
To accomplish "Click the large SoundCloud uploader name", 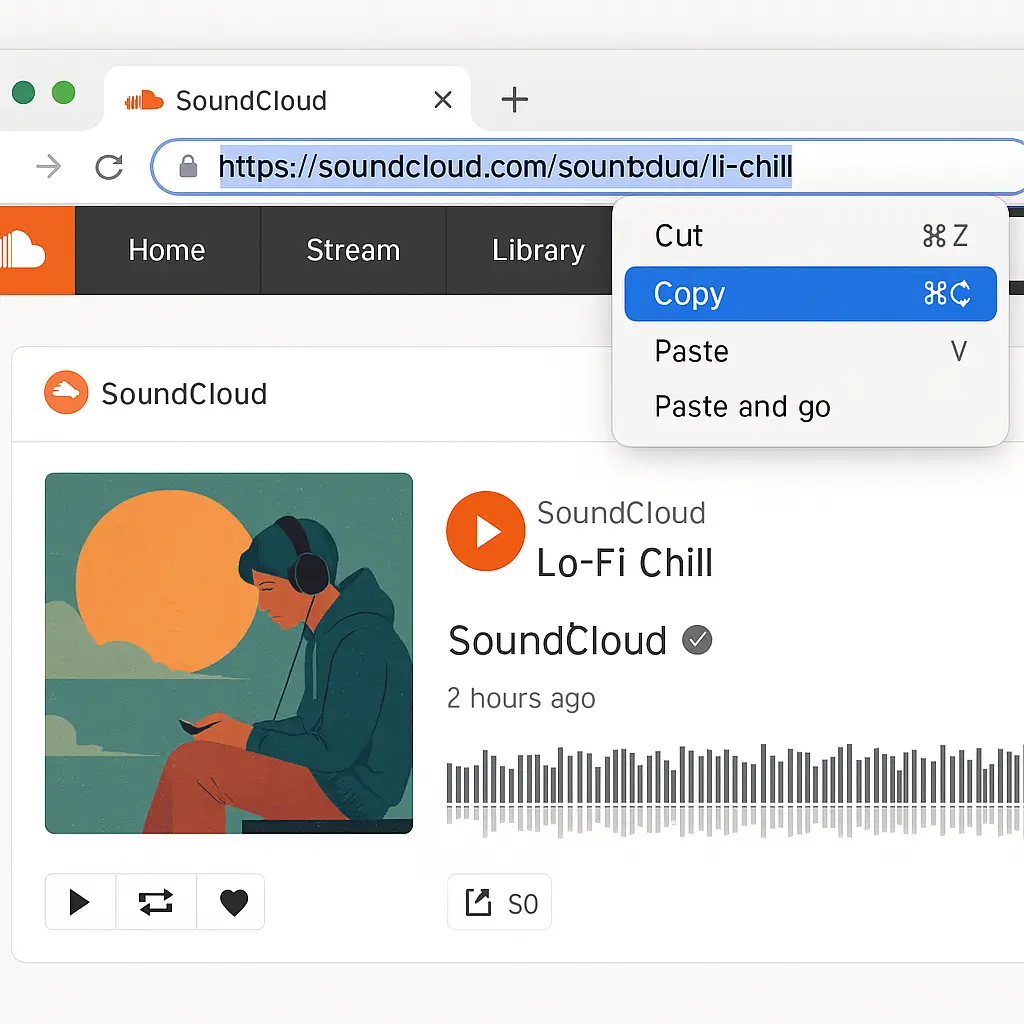I will 557,640.
